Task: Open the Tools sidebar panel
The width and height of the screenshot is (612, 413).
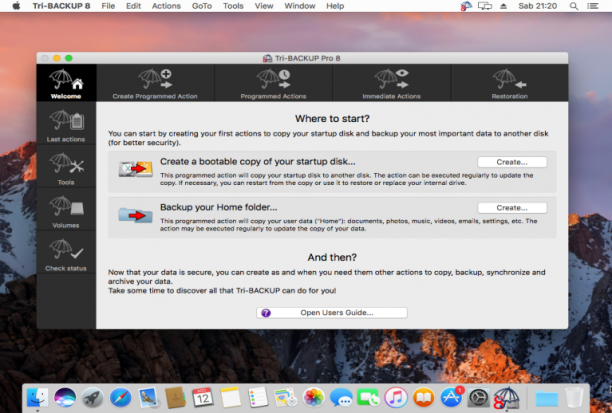Action: point(66,167)
